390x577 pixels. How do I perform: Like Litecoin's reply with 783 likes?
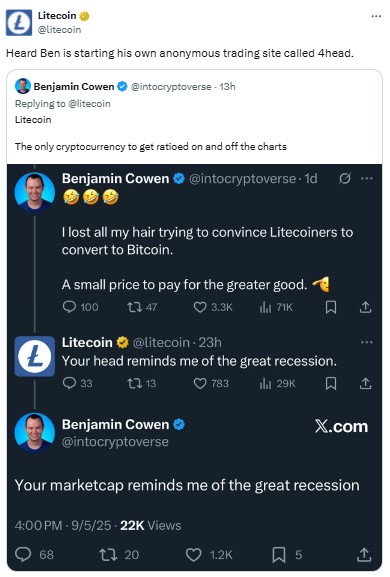click(x=200, y=383)
